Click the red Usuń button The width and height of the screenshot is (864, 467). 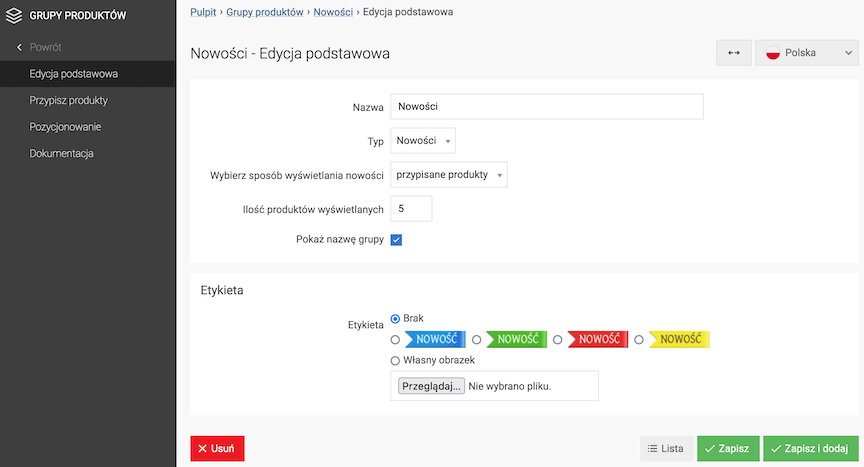click(217, 448)
